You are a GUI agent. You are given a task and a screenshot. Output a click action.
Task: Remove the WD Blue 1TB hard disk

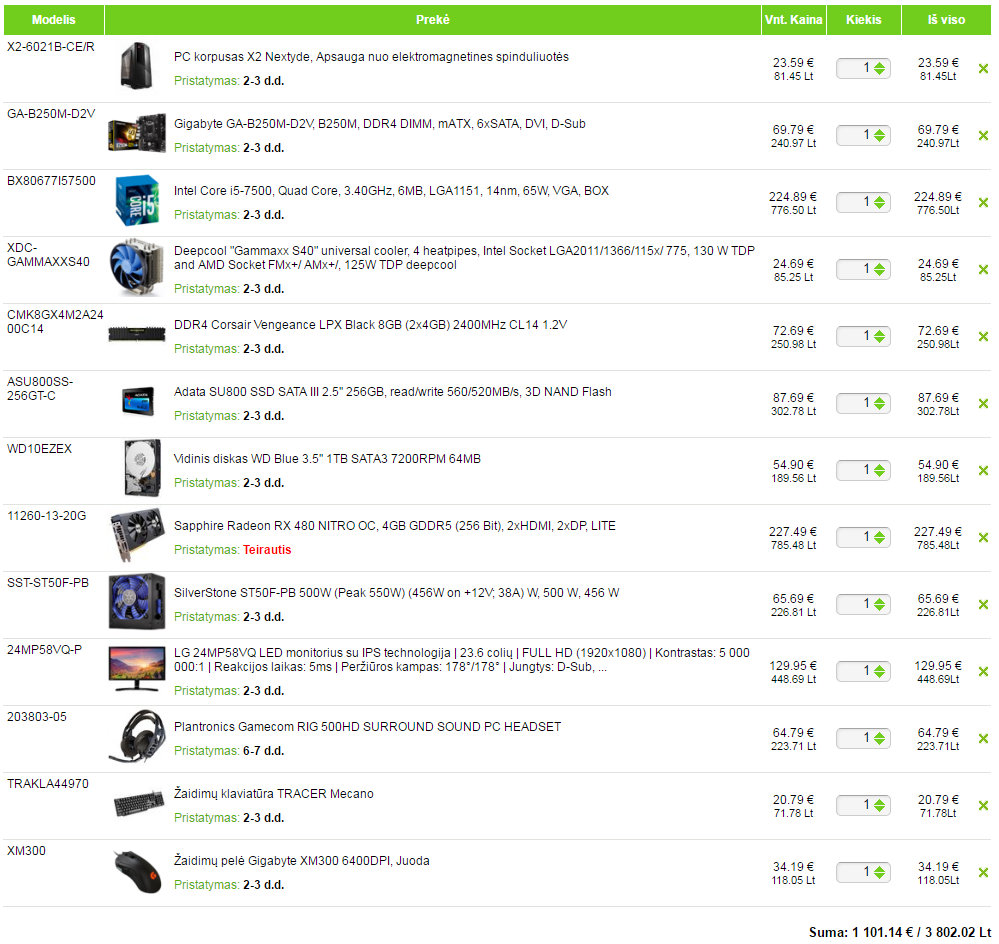(983, 471)
